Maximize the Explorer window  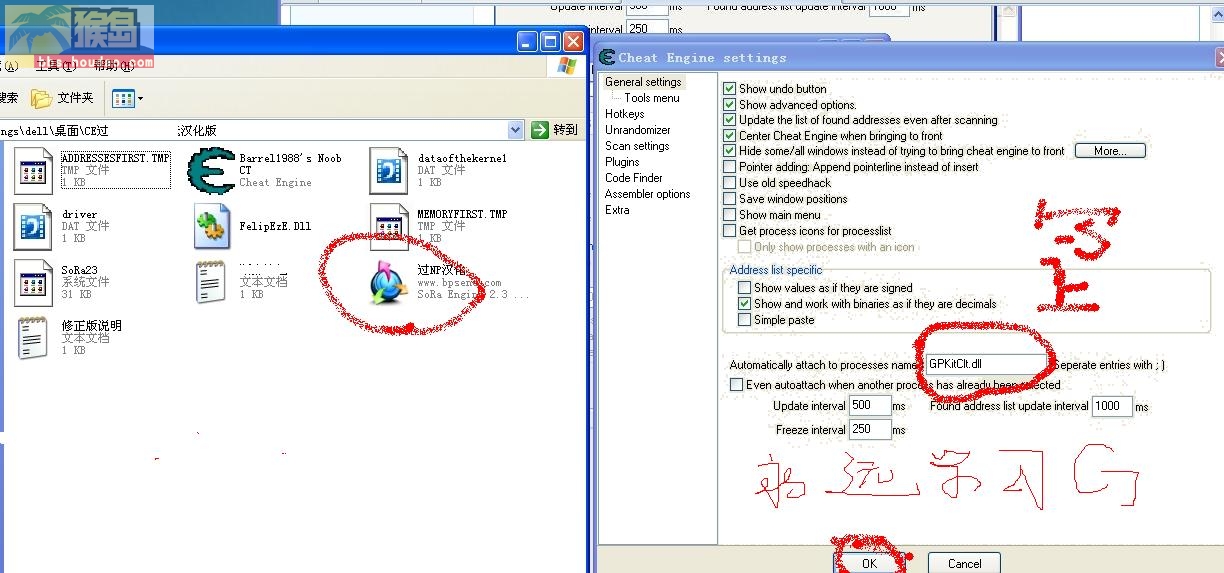(x=551, y=41)
